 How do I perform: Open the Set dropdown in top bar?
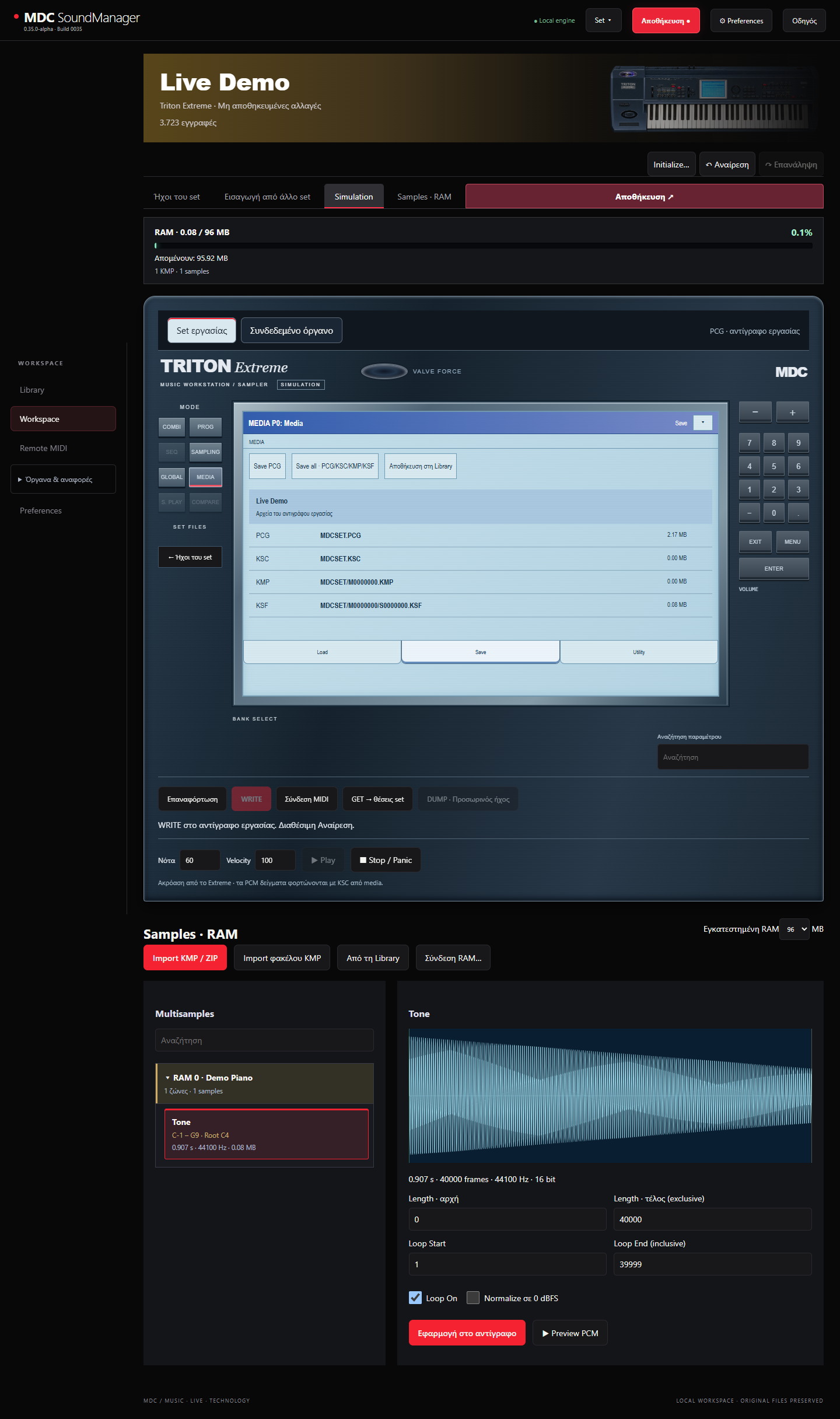pos(603,20)
